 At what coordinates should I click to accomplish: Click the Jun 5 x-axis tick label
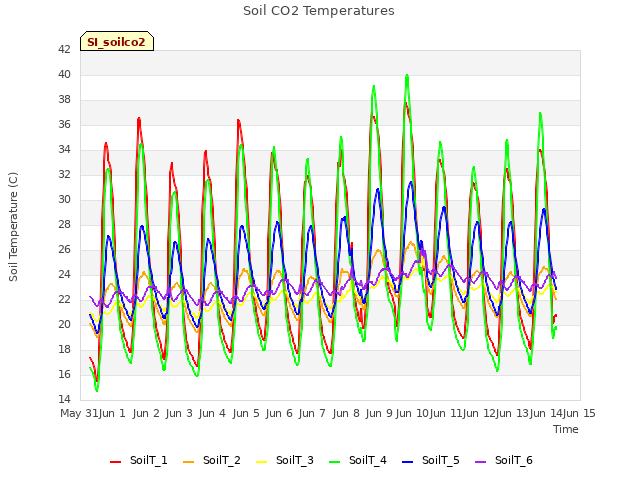(x=246, y=413)
